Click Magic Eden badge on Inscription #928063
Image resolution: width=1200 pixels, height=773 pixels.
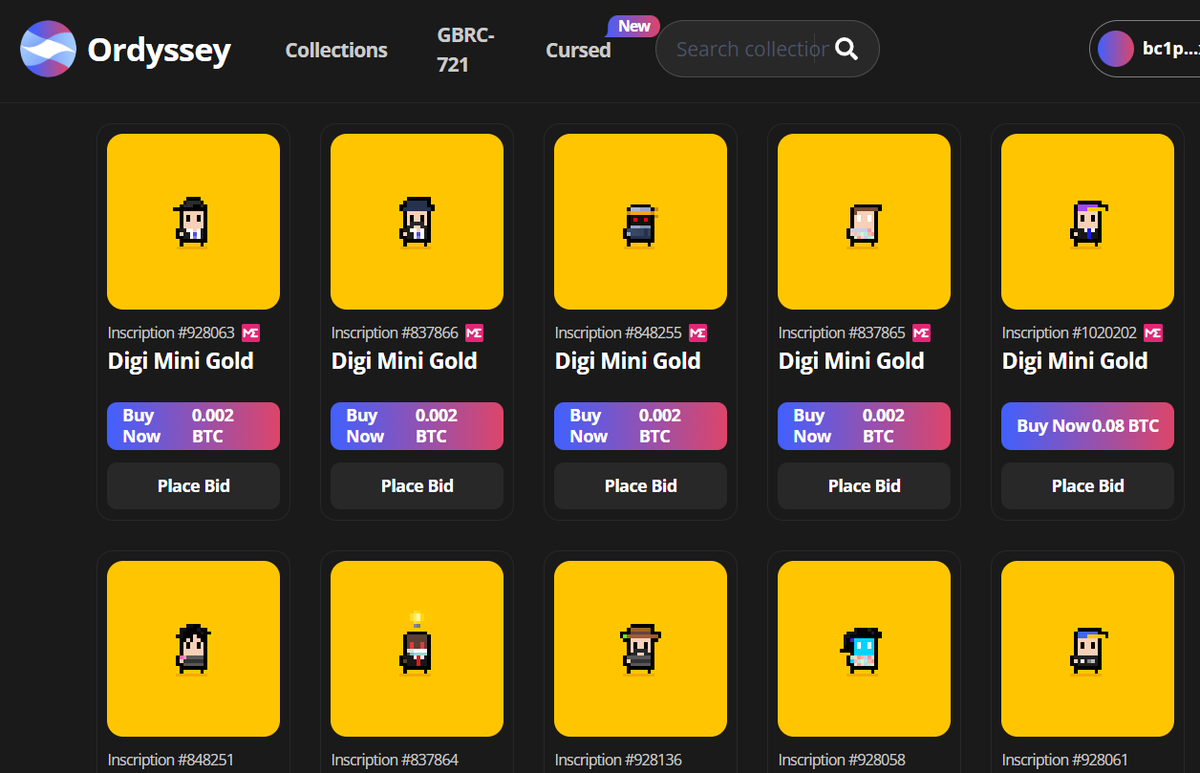(251, 333)
